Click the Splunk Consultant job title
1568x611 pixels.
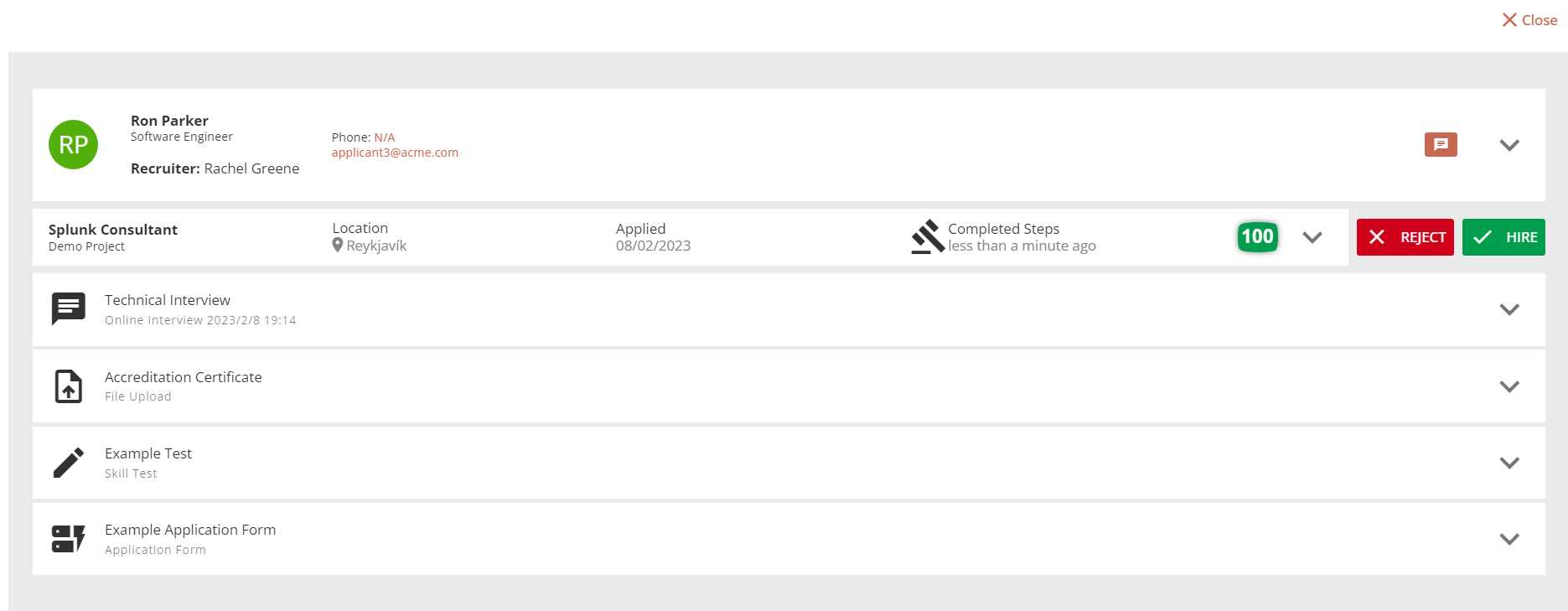[x=113, y=230]
